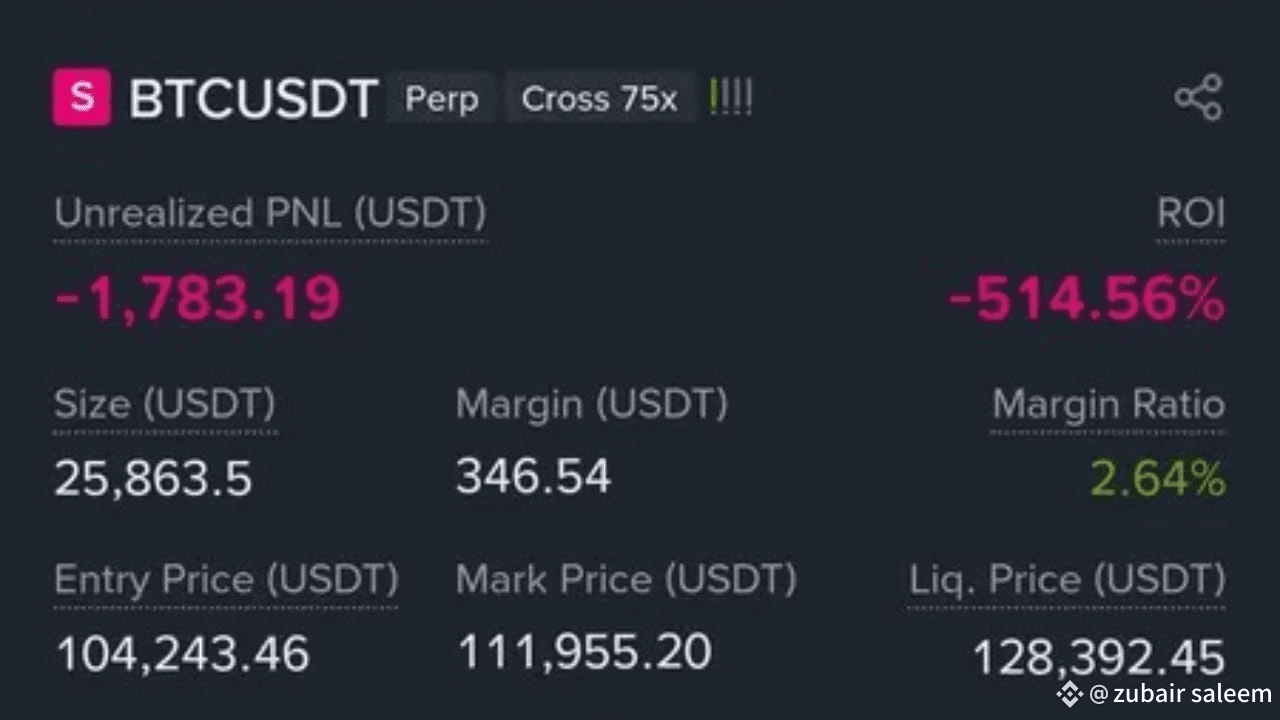
Task: Change the Cross 75x leverage setting
Action: [x=599, y=99]
